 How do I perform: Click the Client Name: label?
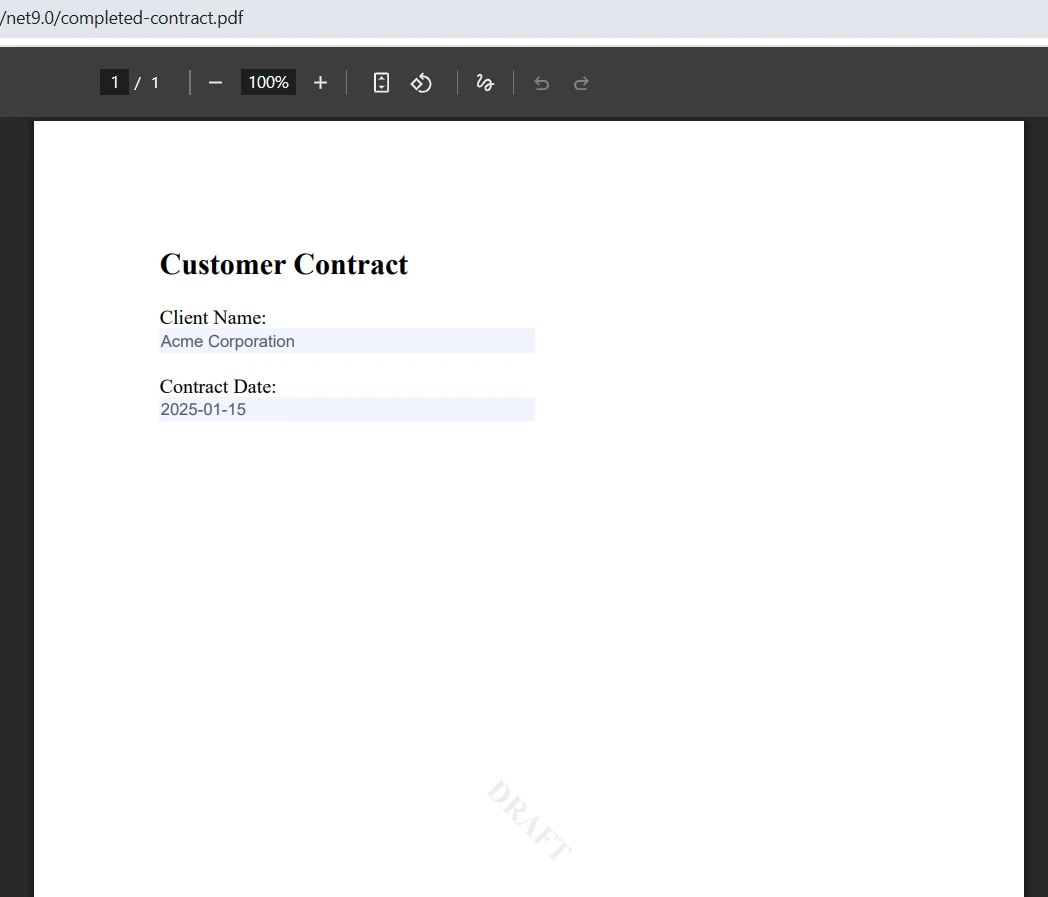click(x=213, y=317)
